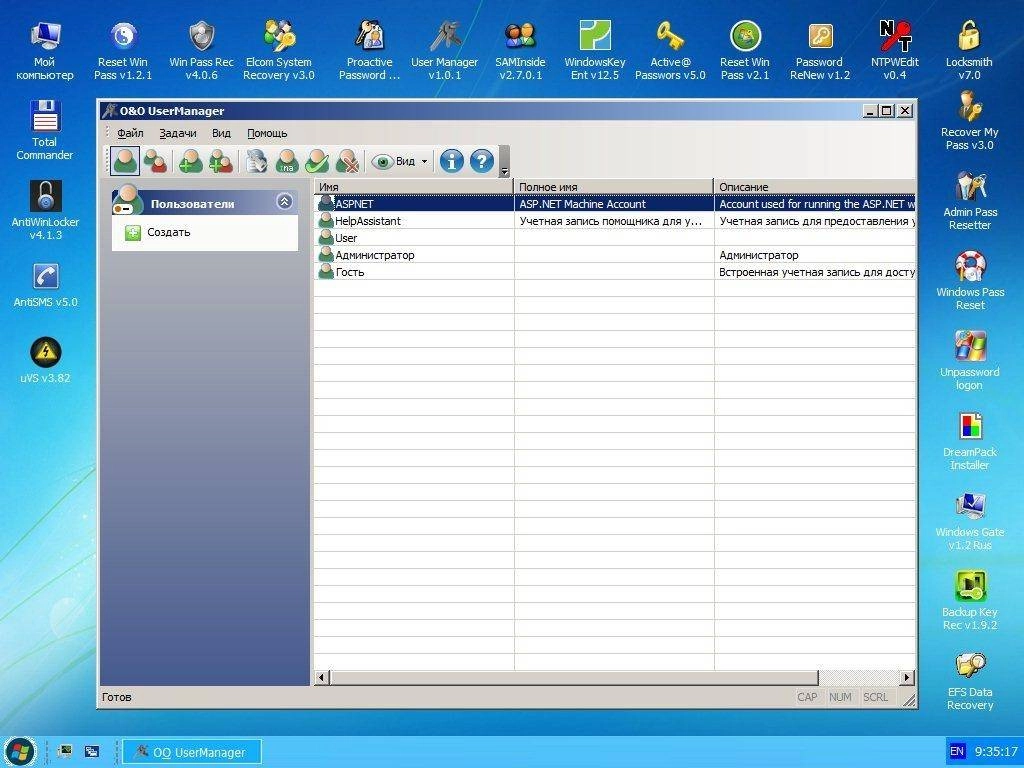Select the User account row
The height and width of the screenshot is (768, 1024).
615,238
